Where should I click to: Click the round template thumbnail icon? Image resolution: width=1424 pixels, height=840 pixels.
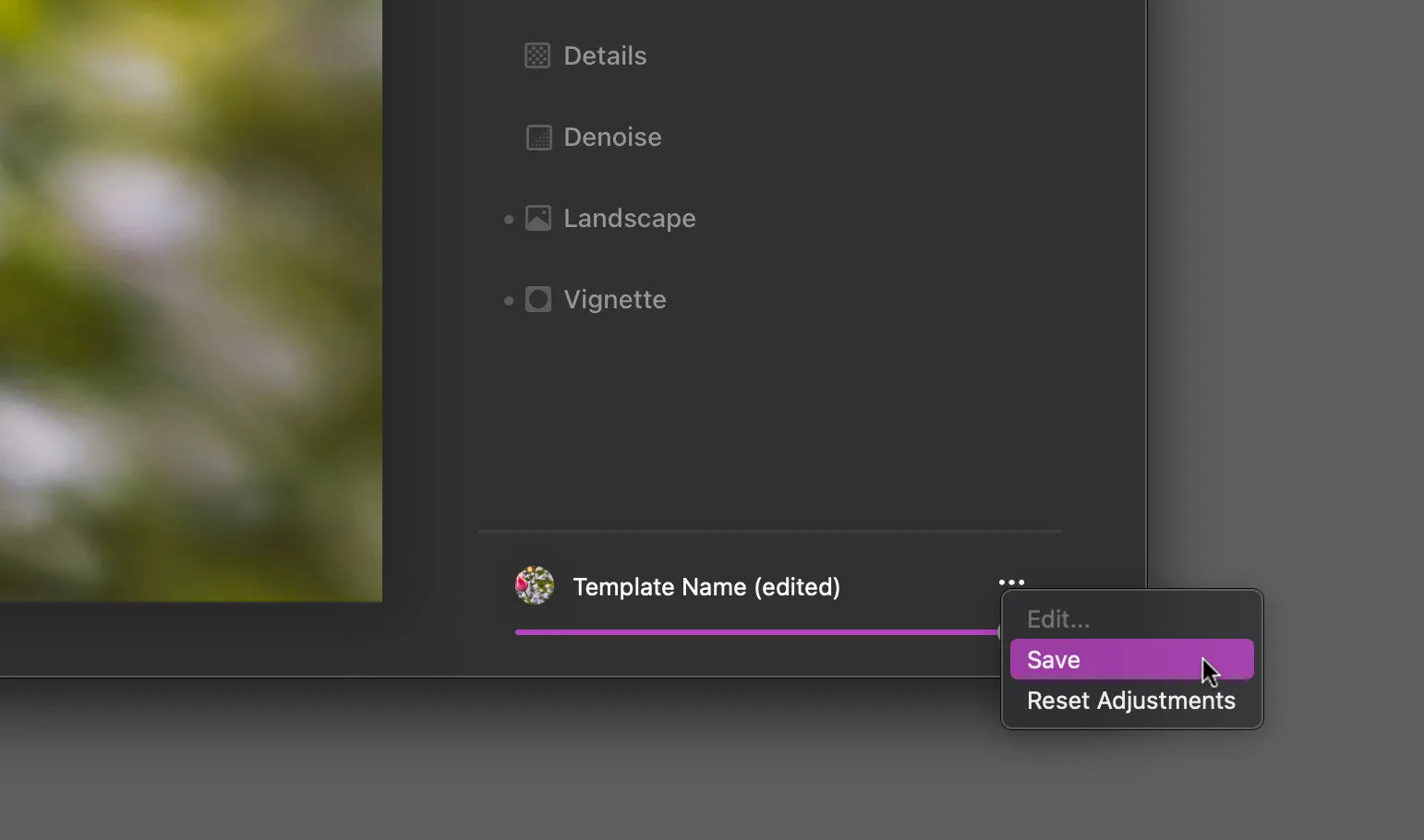(x=535, y=586)
